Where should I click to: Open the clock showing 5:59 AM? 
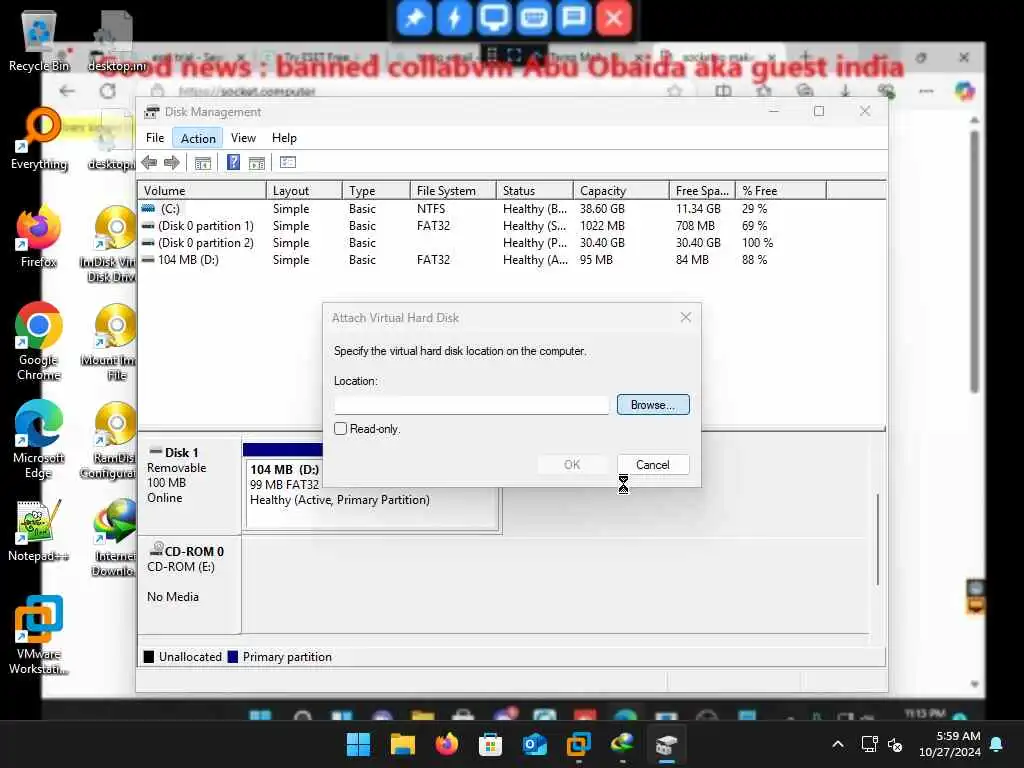click(950, 744)
